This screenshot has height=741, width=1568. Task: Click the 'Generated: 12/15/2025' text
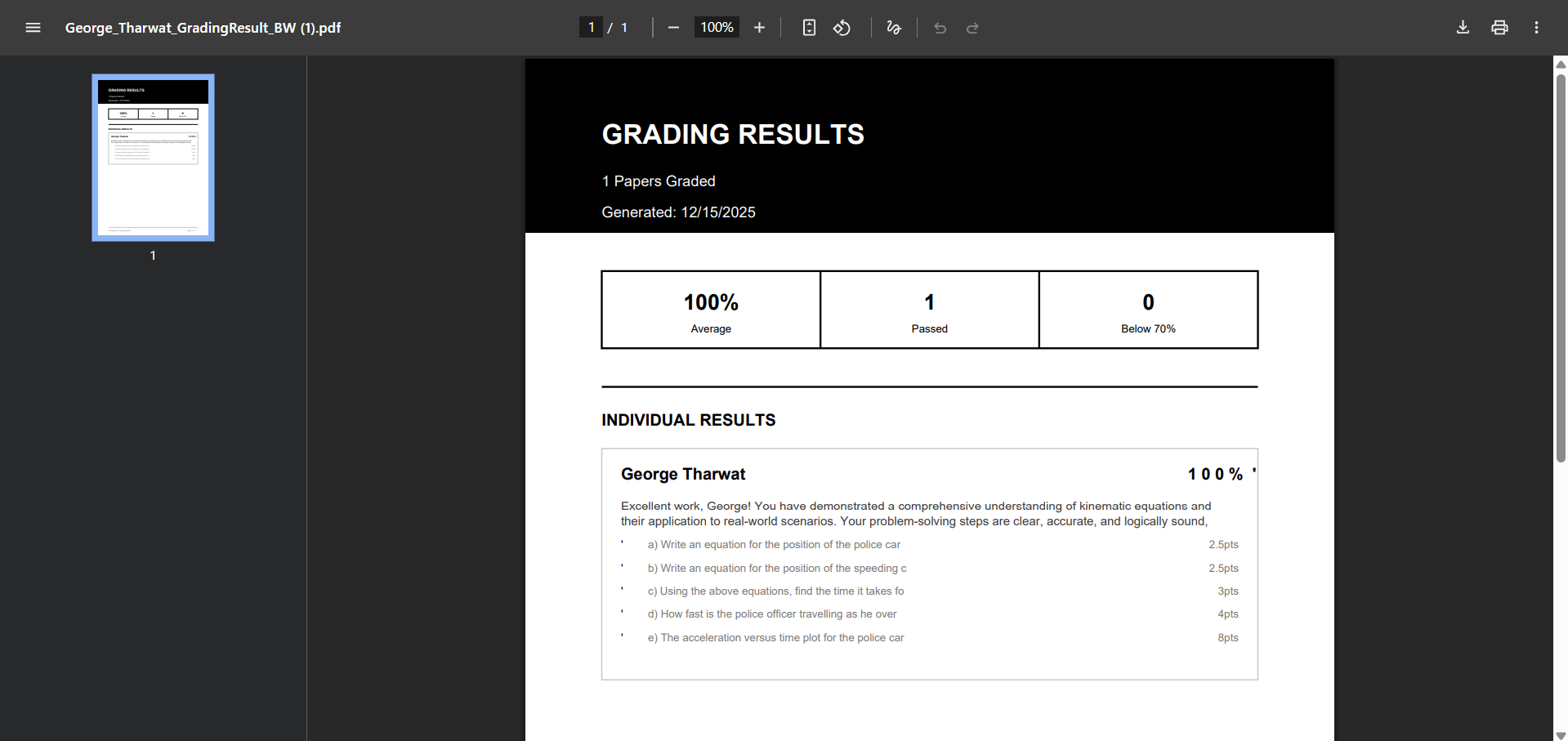click(x=678, y=212)
